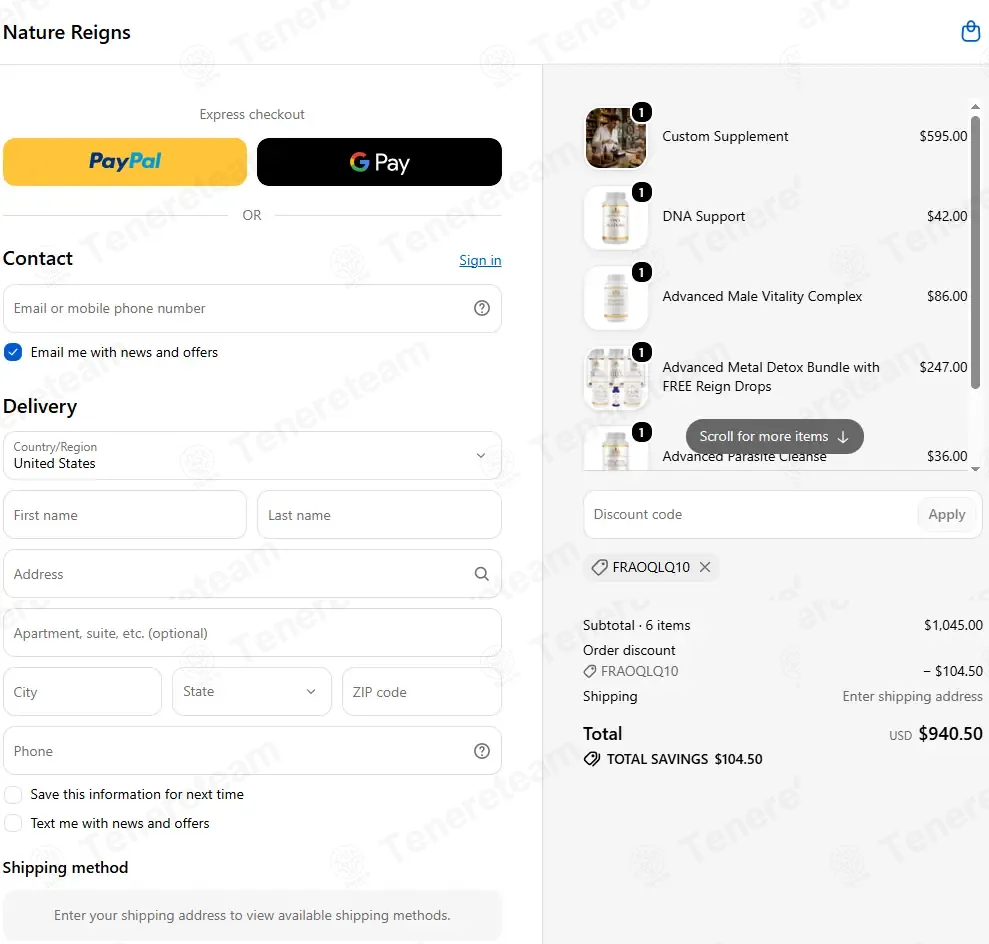The width and height of the screenshot is (989, 944).
Task: Click the DNA Support bottle thumbnail
Action: coord(616,217)
